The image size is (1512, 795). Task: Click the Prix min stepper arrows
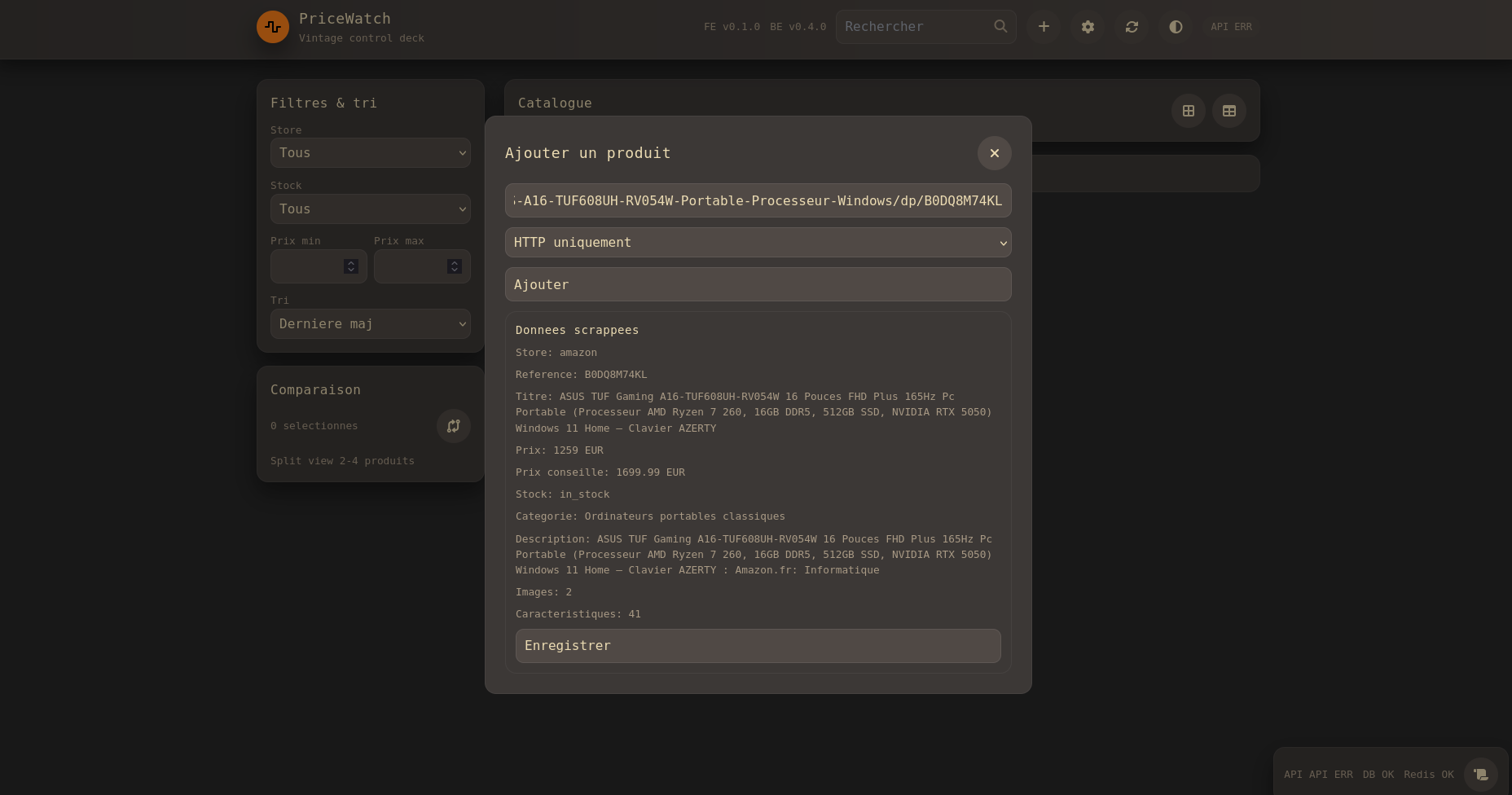[x=351, y=266]
